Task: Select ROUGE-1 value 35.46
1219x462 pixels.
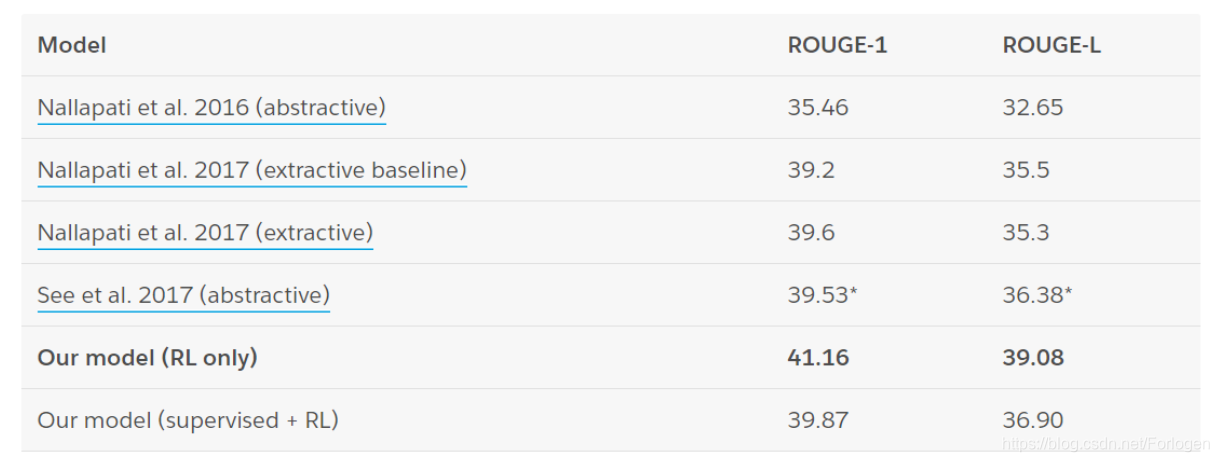Action: tap(818, 107)
